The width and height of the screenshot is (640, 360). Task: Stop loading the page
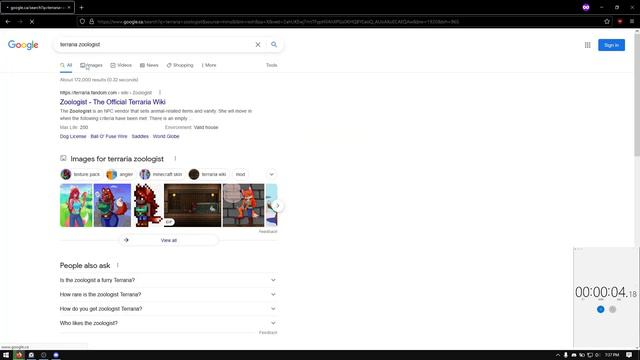point(32,21)
